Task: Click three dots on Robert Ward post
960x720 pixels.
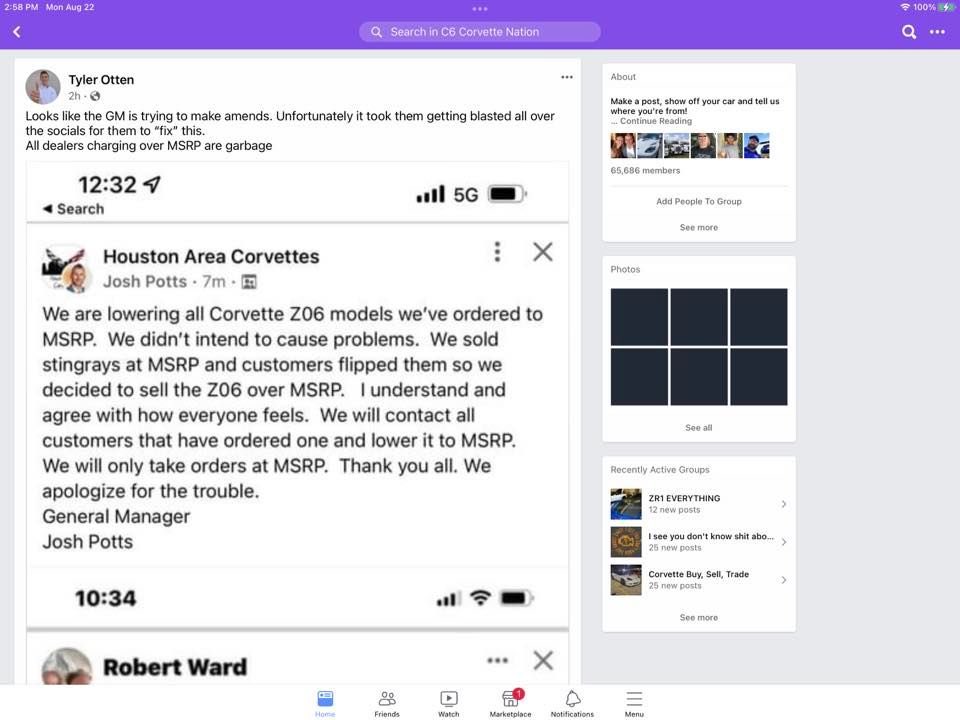Action: pyautogui.click(x=497, y=661)
